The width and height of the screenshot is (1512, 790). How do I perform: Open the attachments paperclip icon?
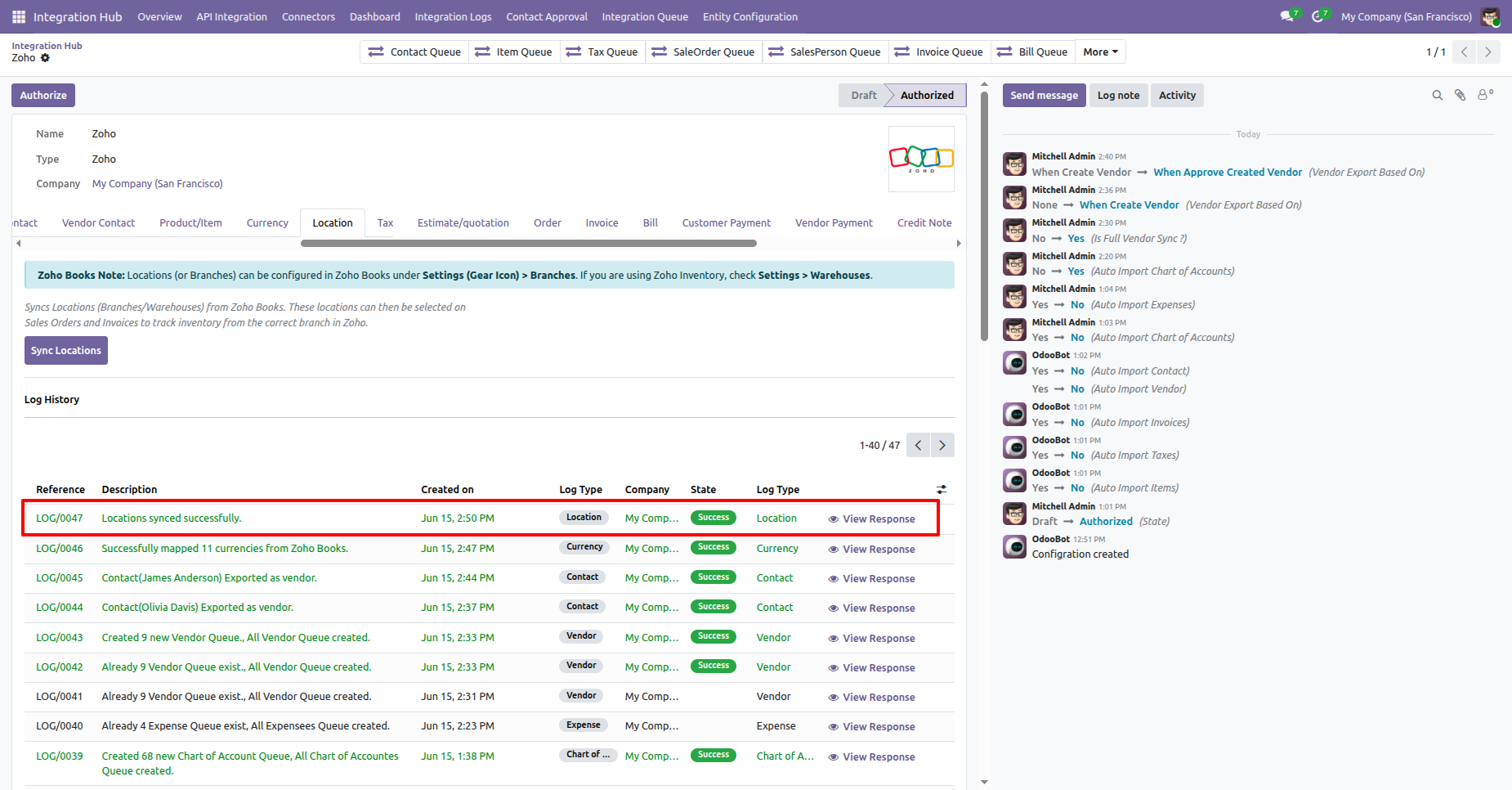(1461, 96)
